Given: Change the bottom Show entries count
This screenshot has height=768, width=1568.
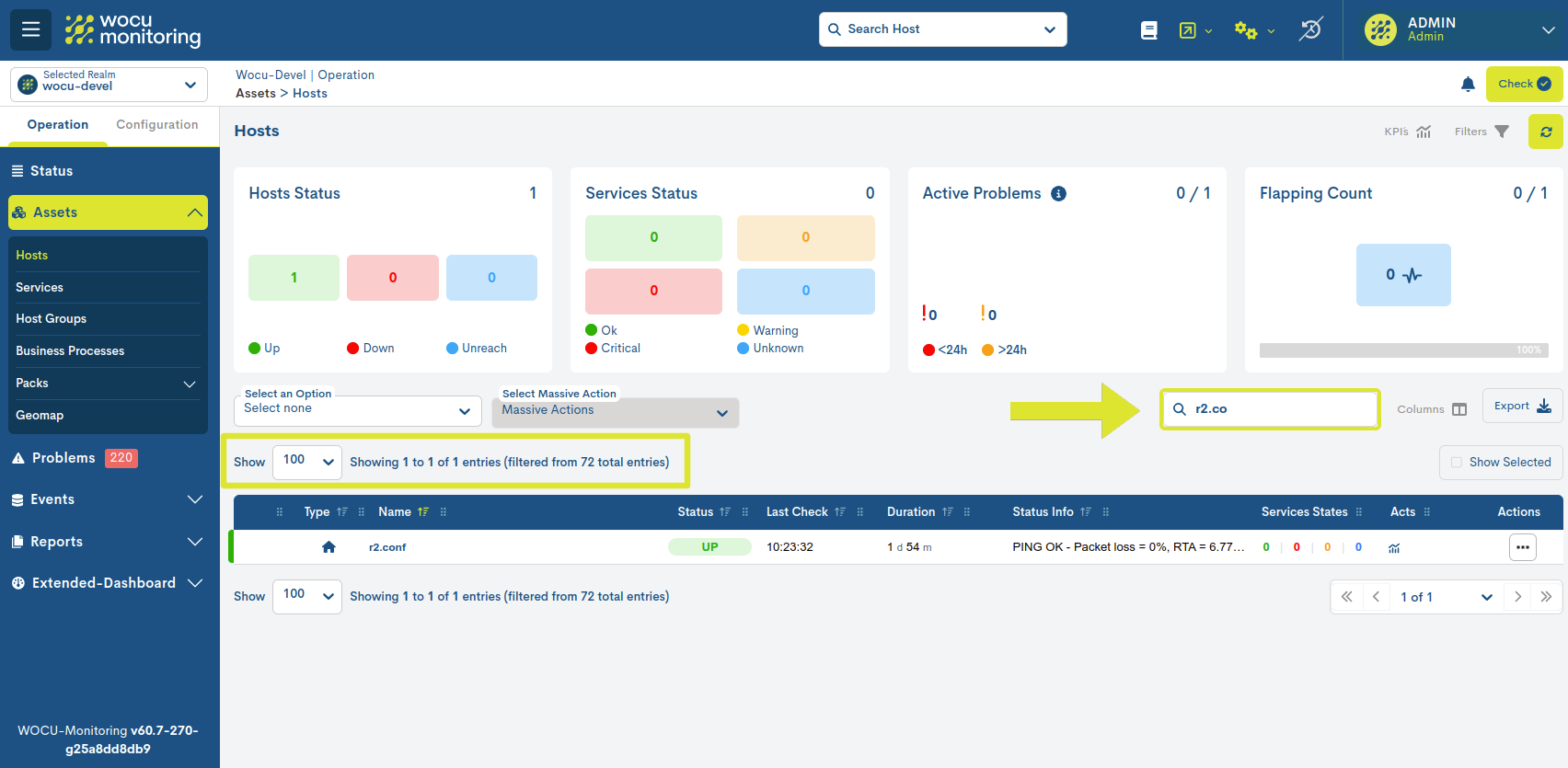Looking at the screenshot, I should tap(307, 596).
